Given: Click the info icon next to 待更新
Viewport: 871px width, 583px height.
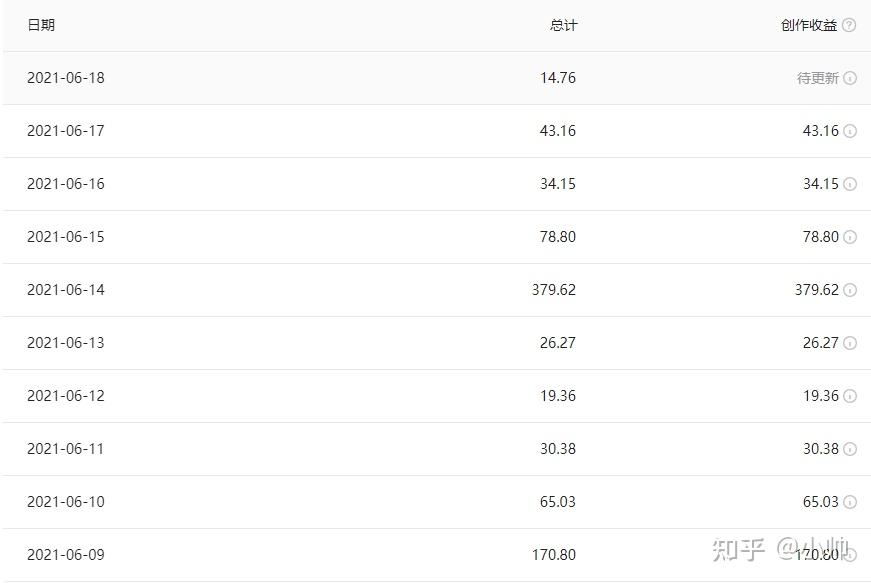Looking at the screenshot, I should click(850, 78).
